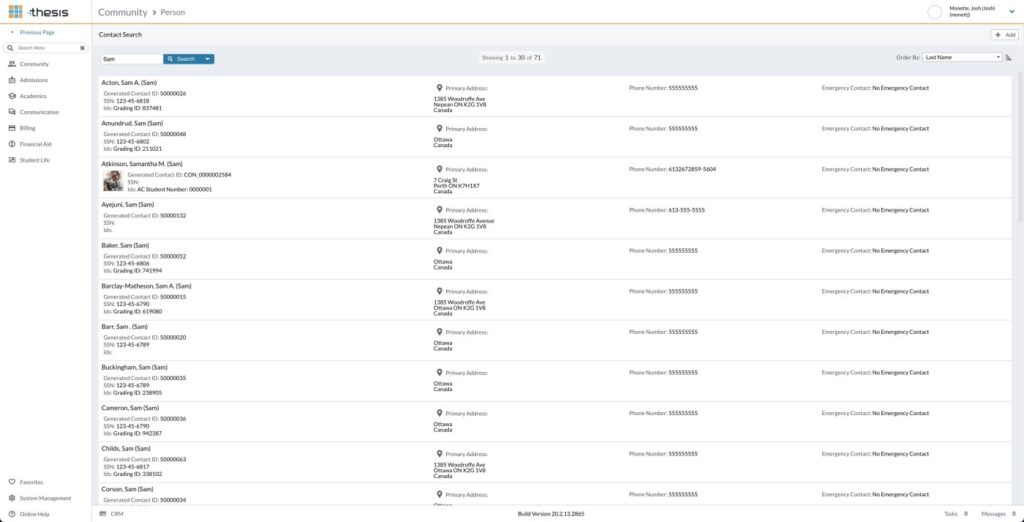Open the Communication menu item
This screenshot has height=522, width=1024.
[39, 112]
